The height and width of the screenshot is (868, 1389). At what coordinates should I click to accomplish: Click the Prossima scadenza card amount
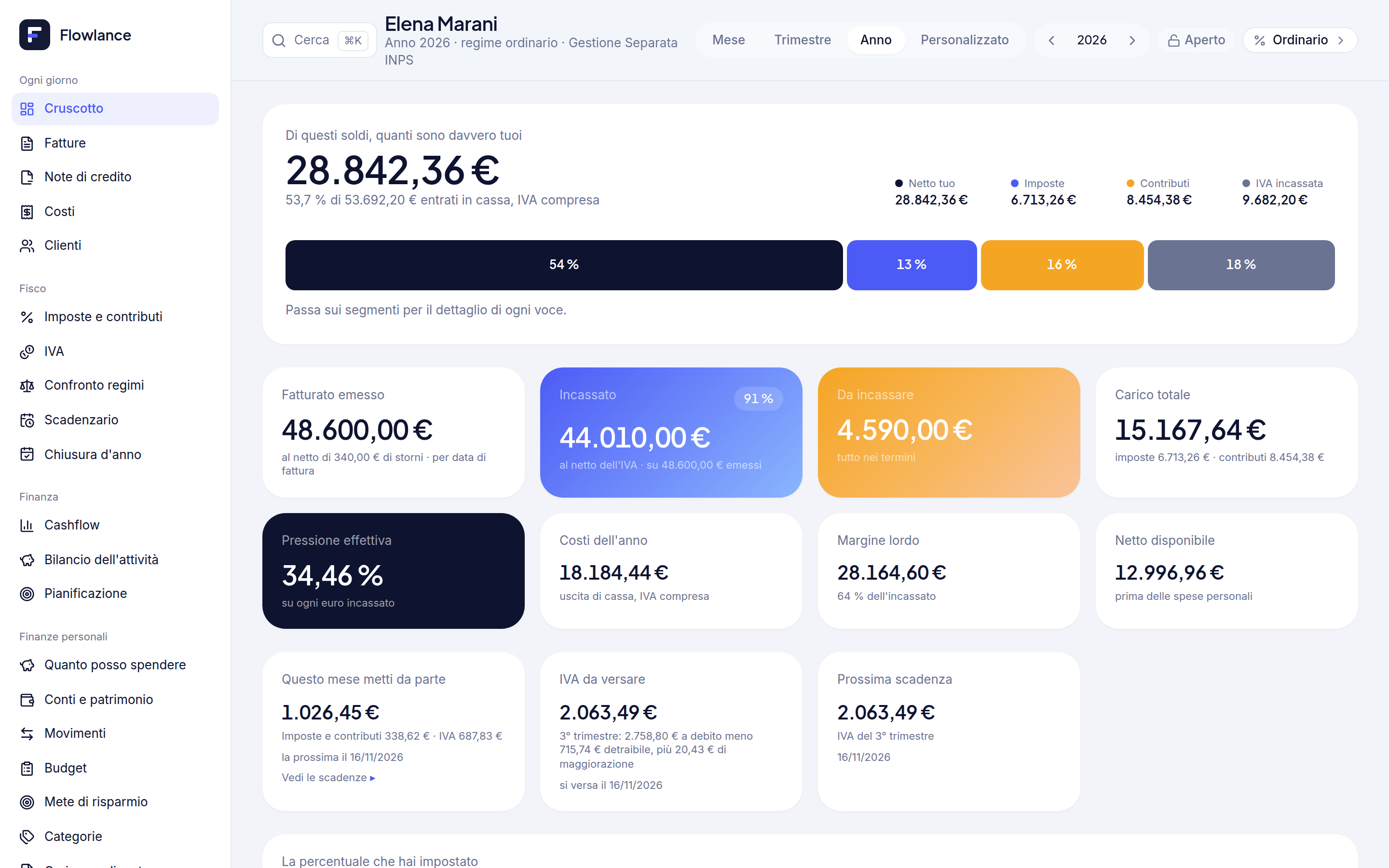point(886,713)
